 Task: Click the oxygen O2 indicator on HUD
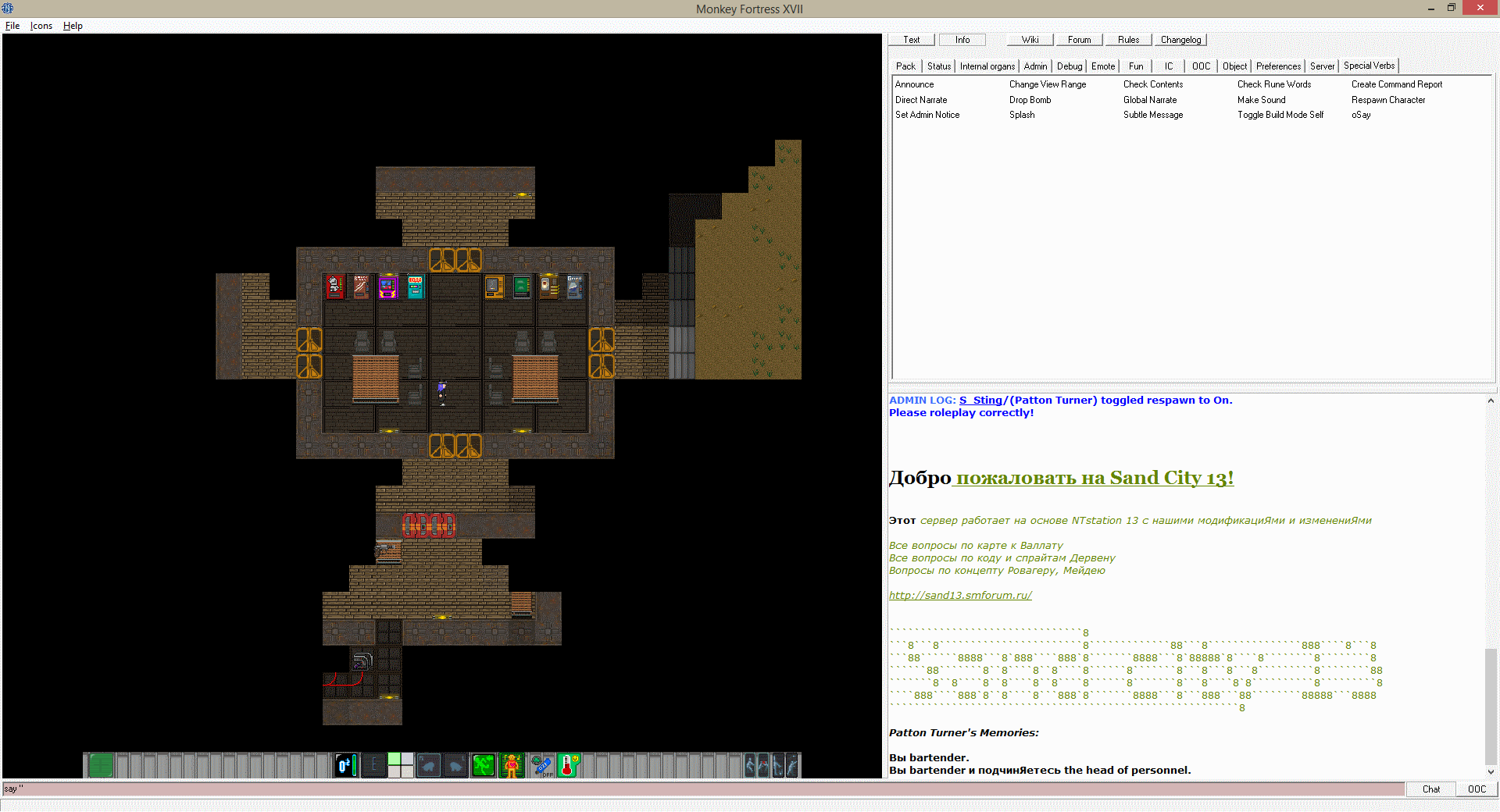[x=346, y=766]
